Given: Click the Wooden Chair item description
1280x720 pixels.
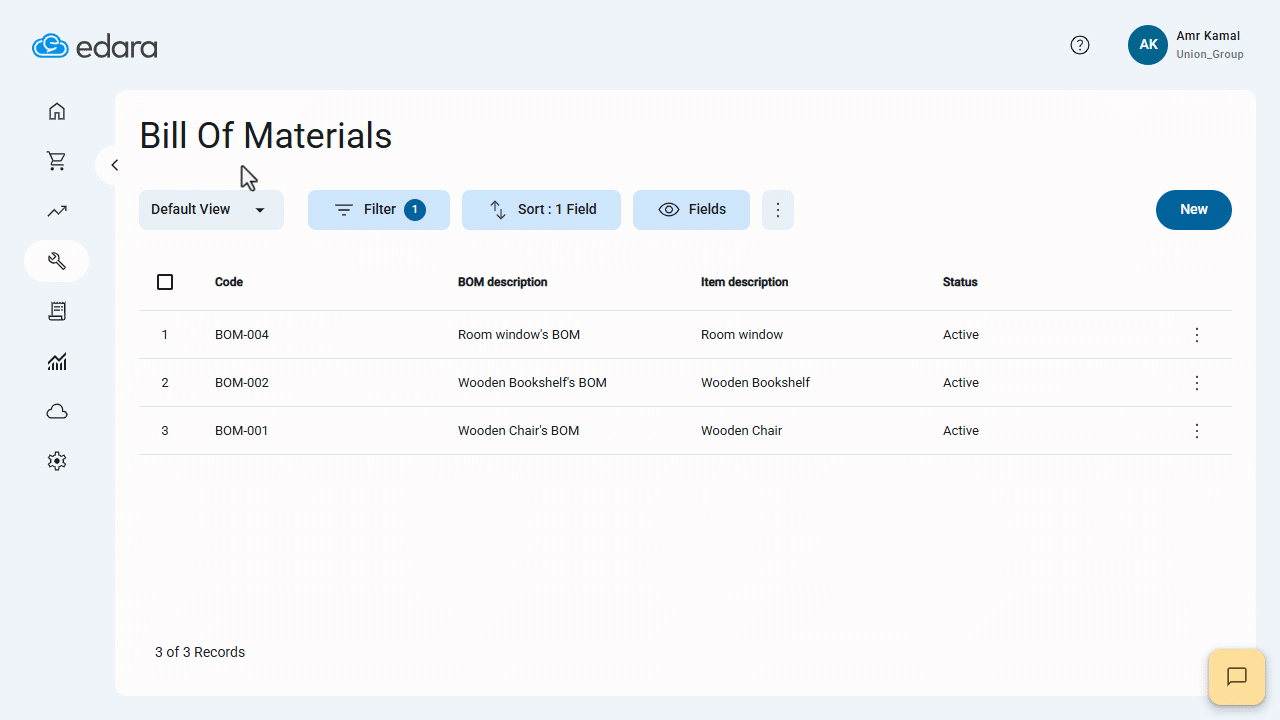Looking at the screenshot, I should 742,431.
